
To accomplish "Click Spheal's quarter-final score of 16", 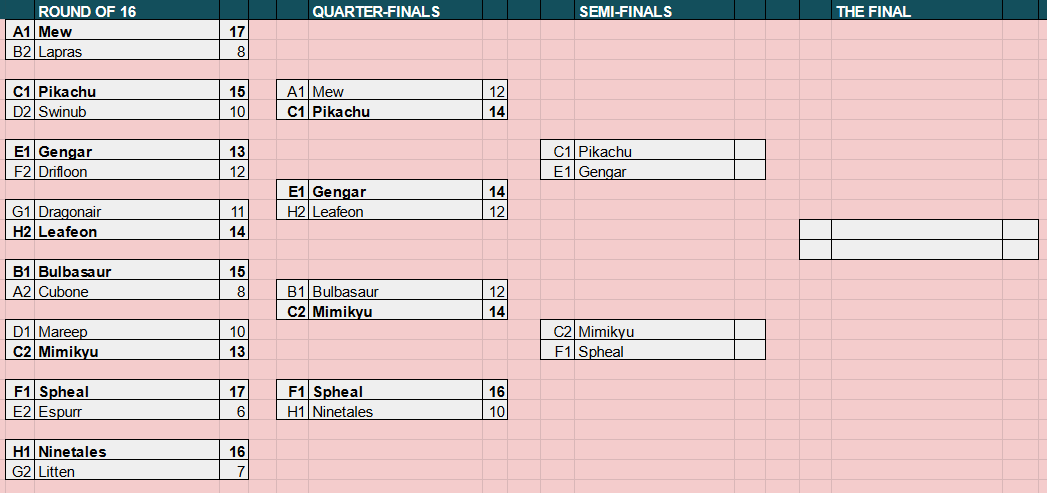I will pos(495,391).
